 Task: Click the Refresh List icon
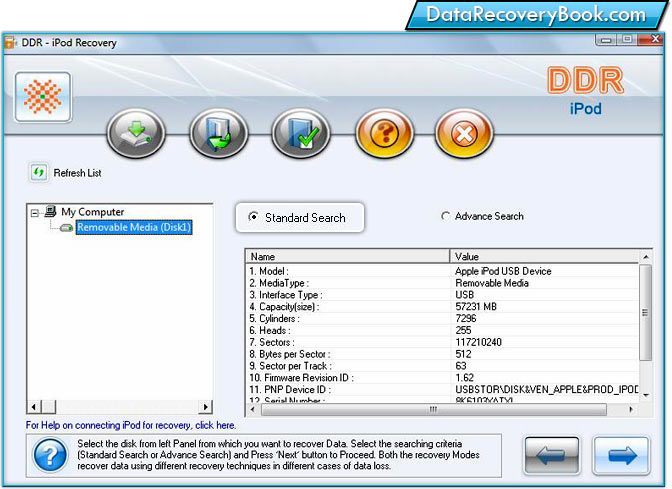(x=39, y=173)
